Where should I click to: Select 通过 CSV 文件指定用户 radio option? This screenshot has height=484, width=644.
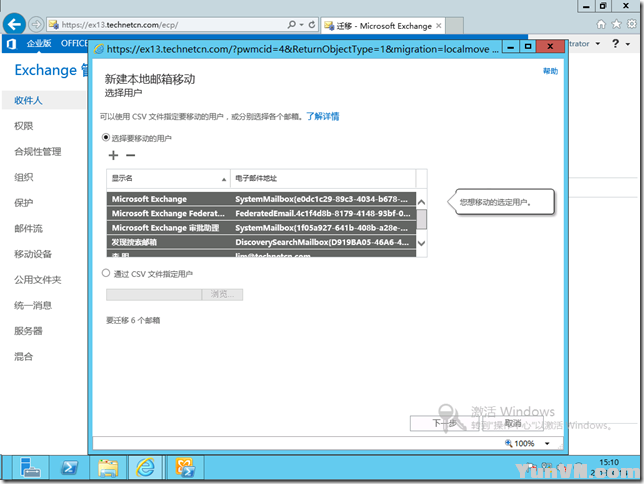[x=106, y=273]
